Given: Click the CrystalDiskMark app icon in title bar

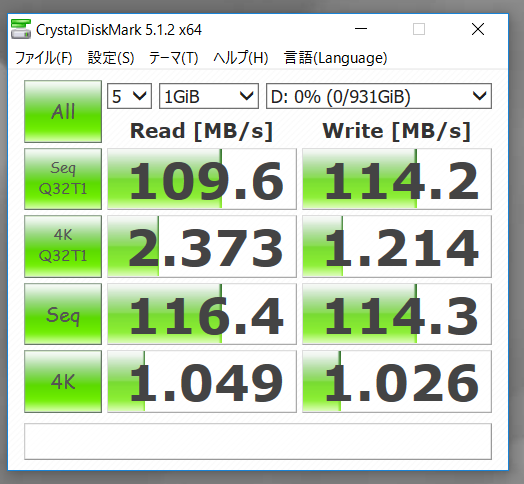Looking at the screenshot, I should 21,29.
